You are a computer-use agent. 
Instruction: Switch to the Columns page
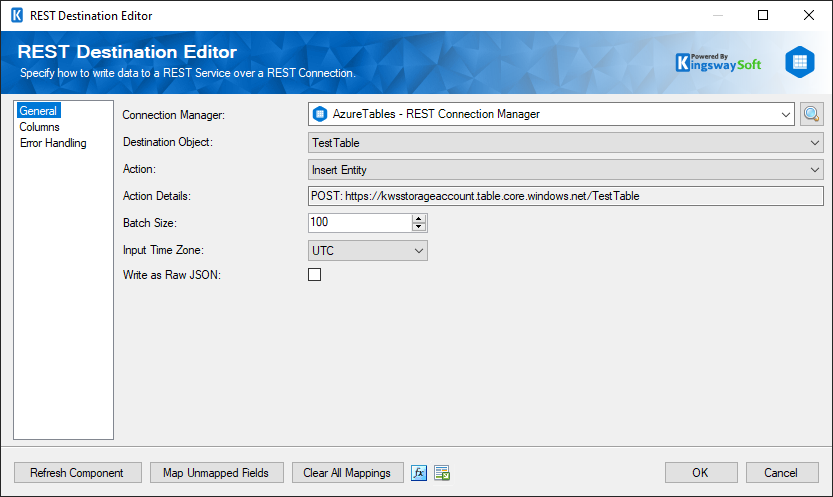[39, 127]
